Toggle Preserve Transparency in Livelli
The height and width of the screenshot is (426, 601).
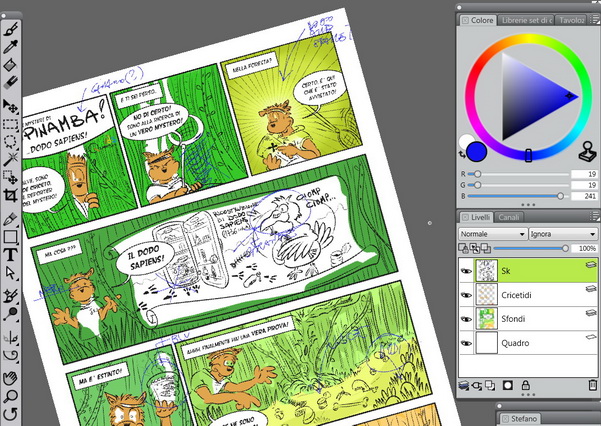coord(463,248)
